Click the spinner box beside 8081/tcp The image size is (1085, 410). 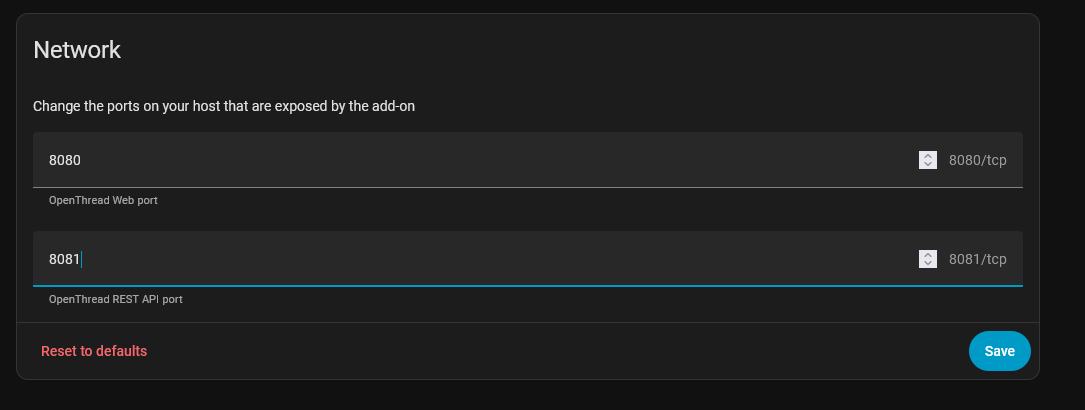pyautogui.click(x=928, y=259)
